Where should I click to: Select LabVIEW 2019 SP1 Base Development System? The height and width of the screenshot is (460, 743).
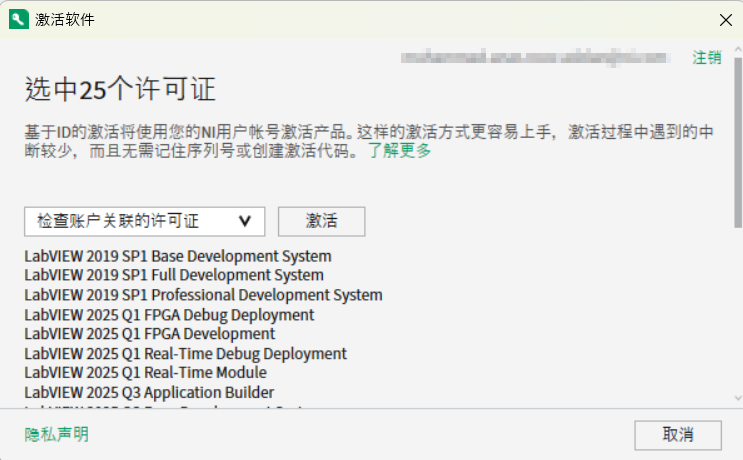tap(177, 256)
